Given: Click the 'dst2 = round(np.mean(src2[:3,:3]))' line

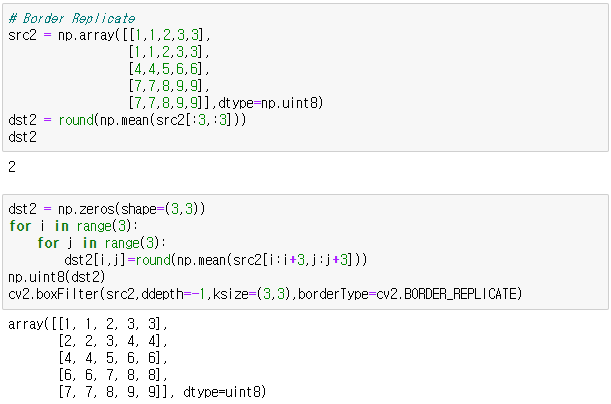Looking at the screenshot, I should pyautogui.click(x=127, y=120).
